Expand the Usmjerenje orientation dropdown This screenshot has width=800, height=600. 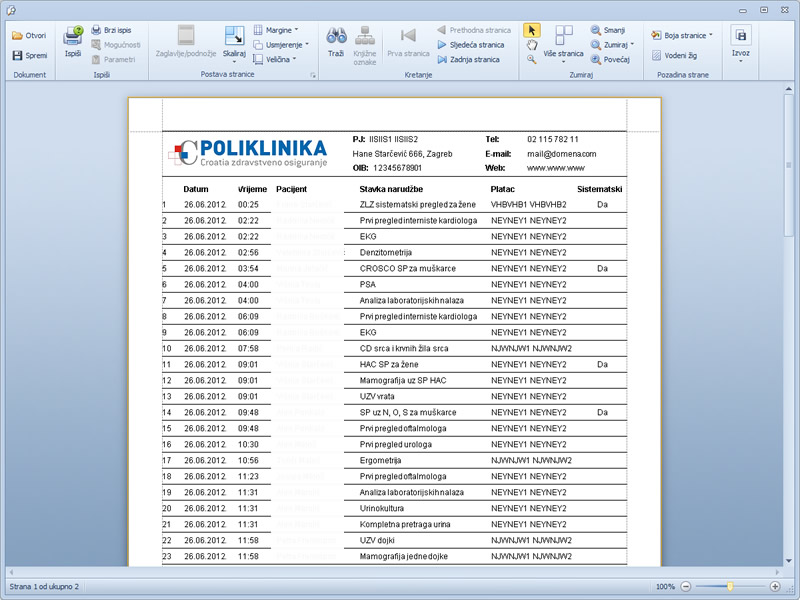[x=281, y=45]
